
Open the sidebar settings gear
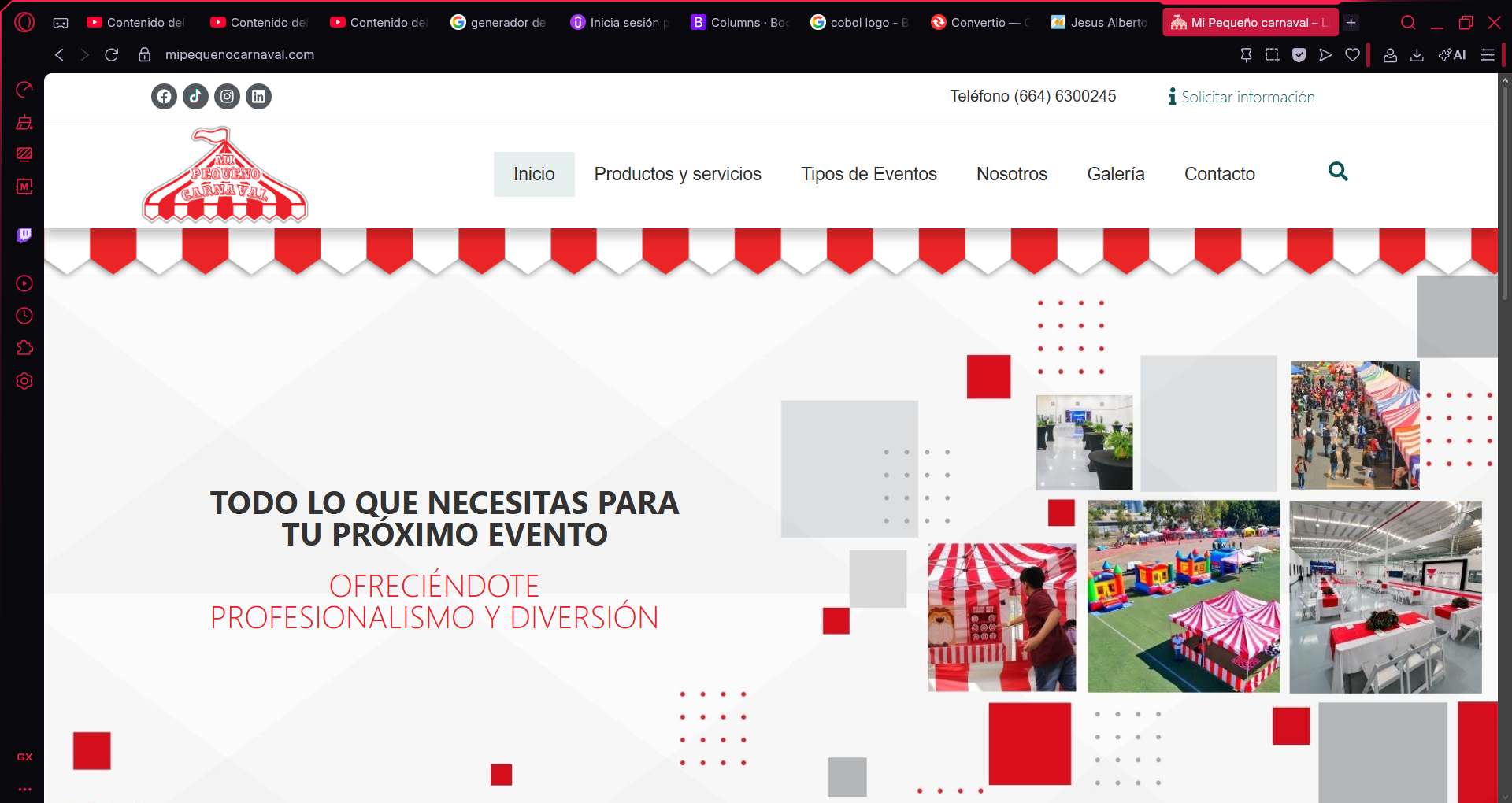[x=24, y=381]
